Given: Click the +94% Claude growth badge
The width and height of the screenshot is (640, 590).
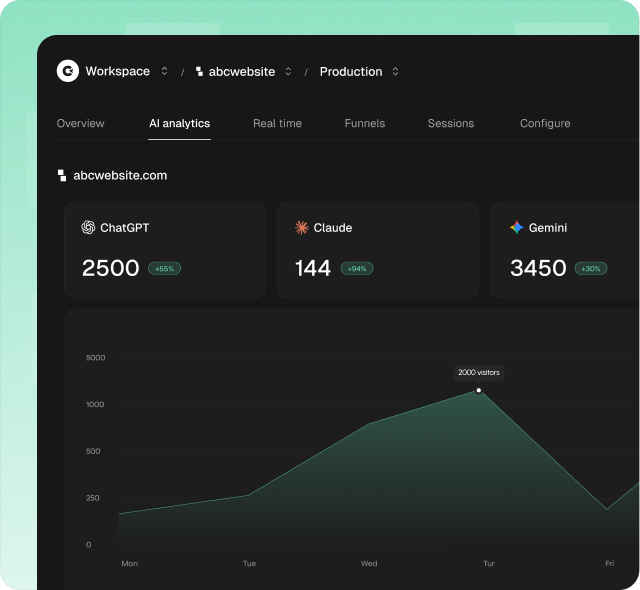Looking at the screenshot, I should (x=357, y=268).
